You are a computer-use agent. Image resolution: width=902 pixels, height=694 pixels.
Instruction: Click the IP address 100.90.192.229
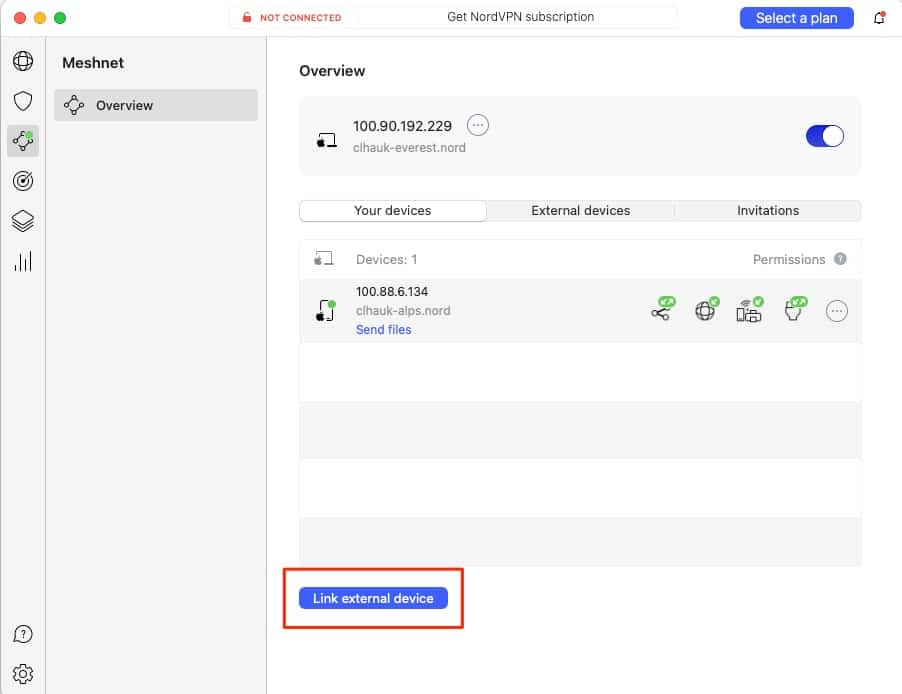pyautogui.click(x=402, y=126)
